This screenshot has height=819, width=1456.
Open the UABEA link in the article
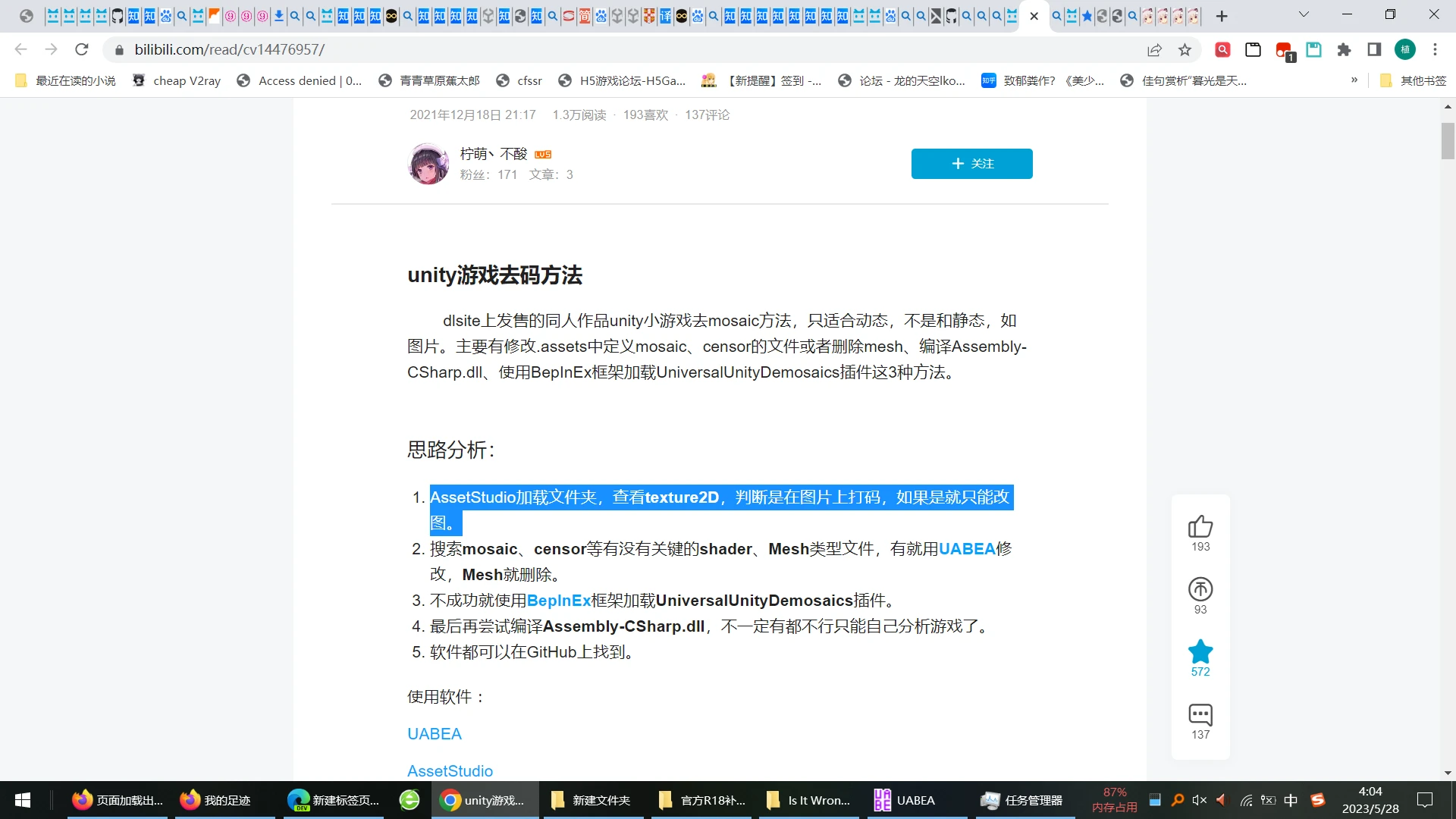(434, 733)
